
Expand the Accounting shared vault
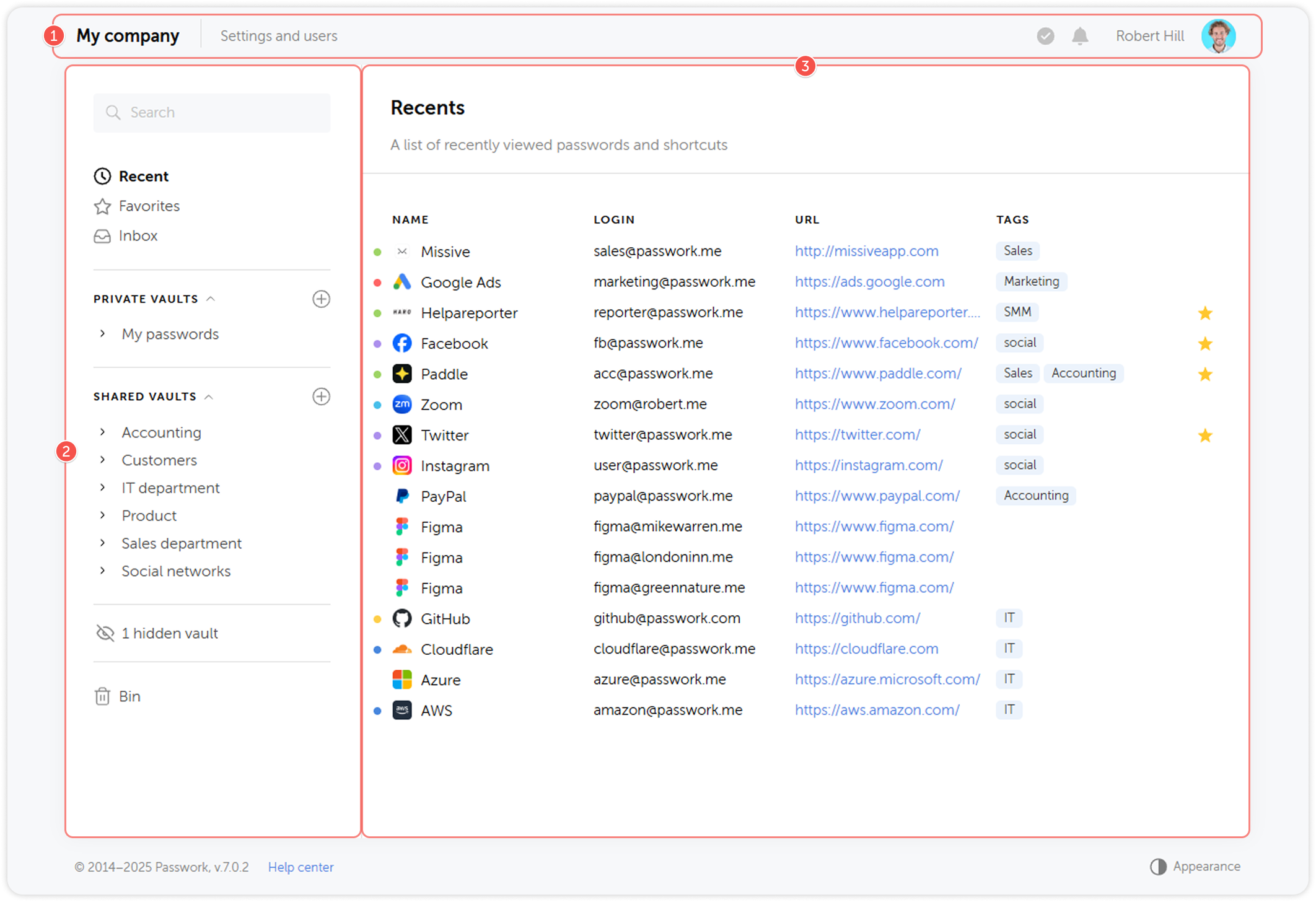click(103, 432)
